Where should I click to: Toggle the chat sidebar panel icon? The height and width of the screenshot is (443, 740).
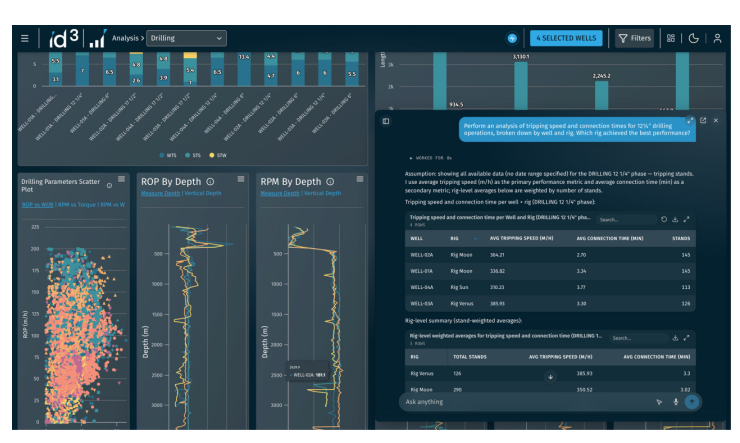386,121
